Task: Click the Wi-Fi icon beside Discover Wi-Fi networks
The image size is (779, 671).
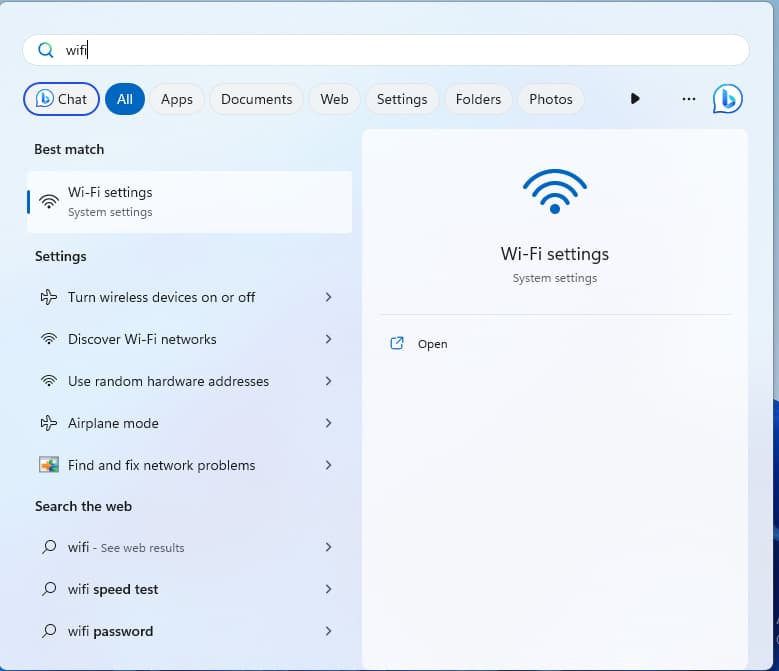Action: point(49,339)
